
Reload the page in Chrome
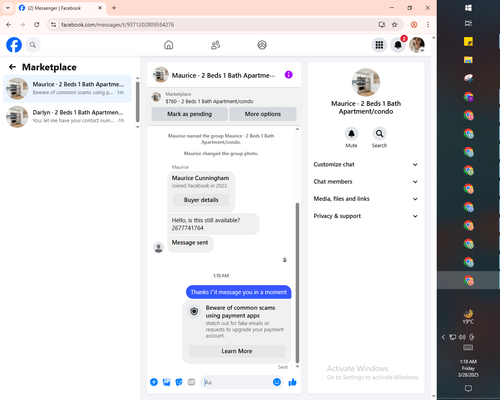(x=37, y=24)
